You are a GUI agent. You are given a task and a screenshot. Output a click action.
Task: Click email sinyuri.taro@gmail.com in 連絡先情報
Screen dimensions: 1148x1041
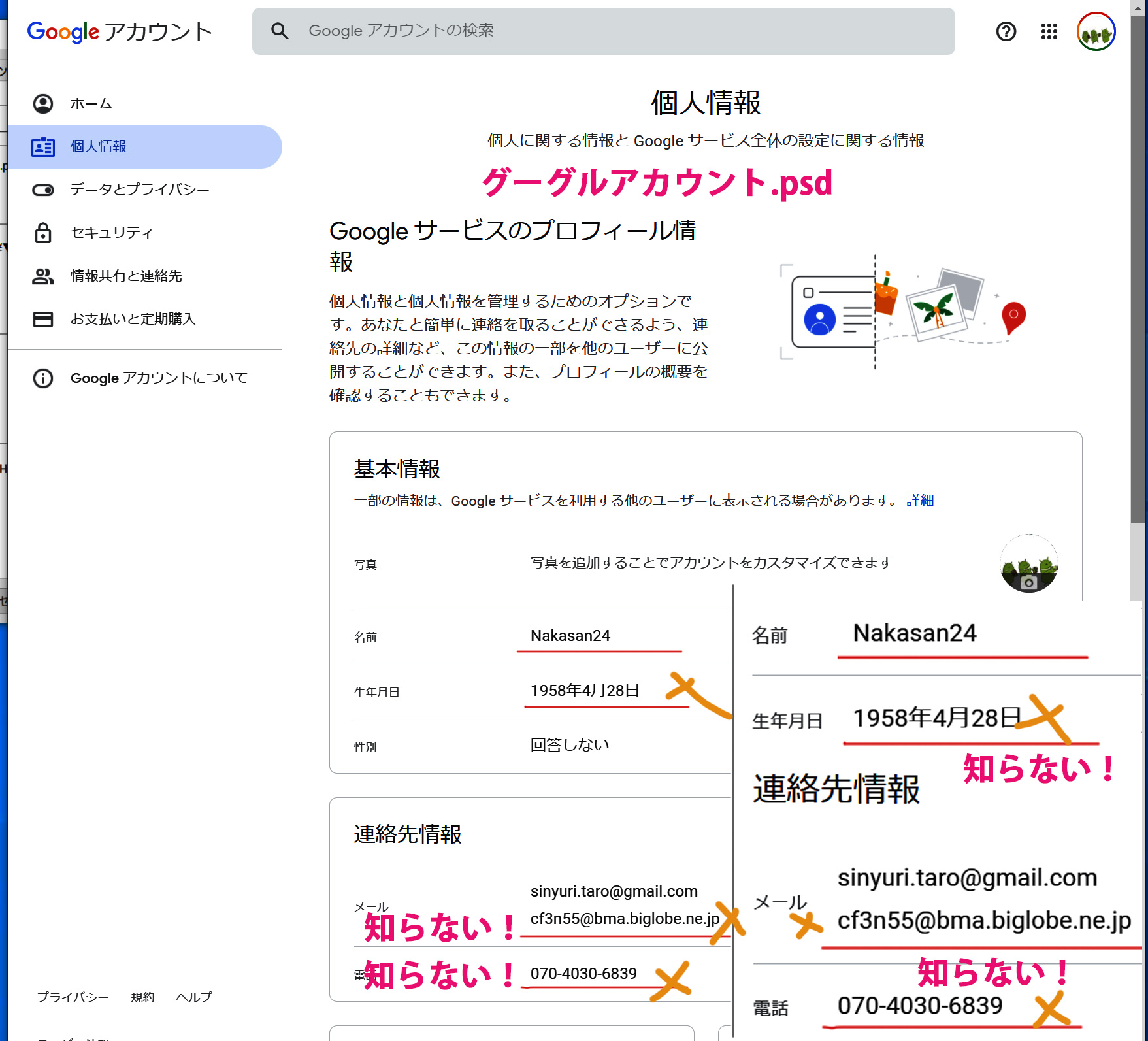pos(614,891)
